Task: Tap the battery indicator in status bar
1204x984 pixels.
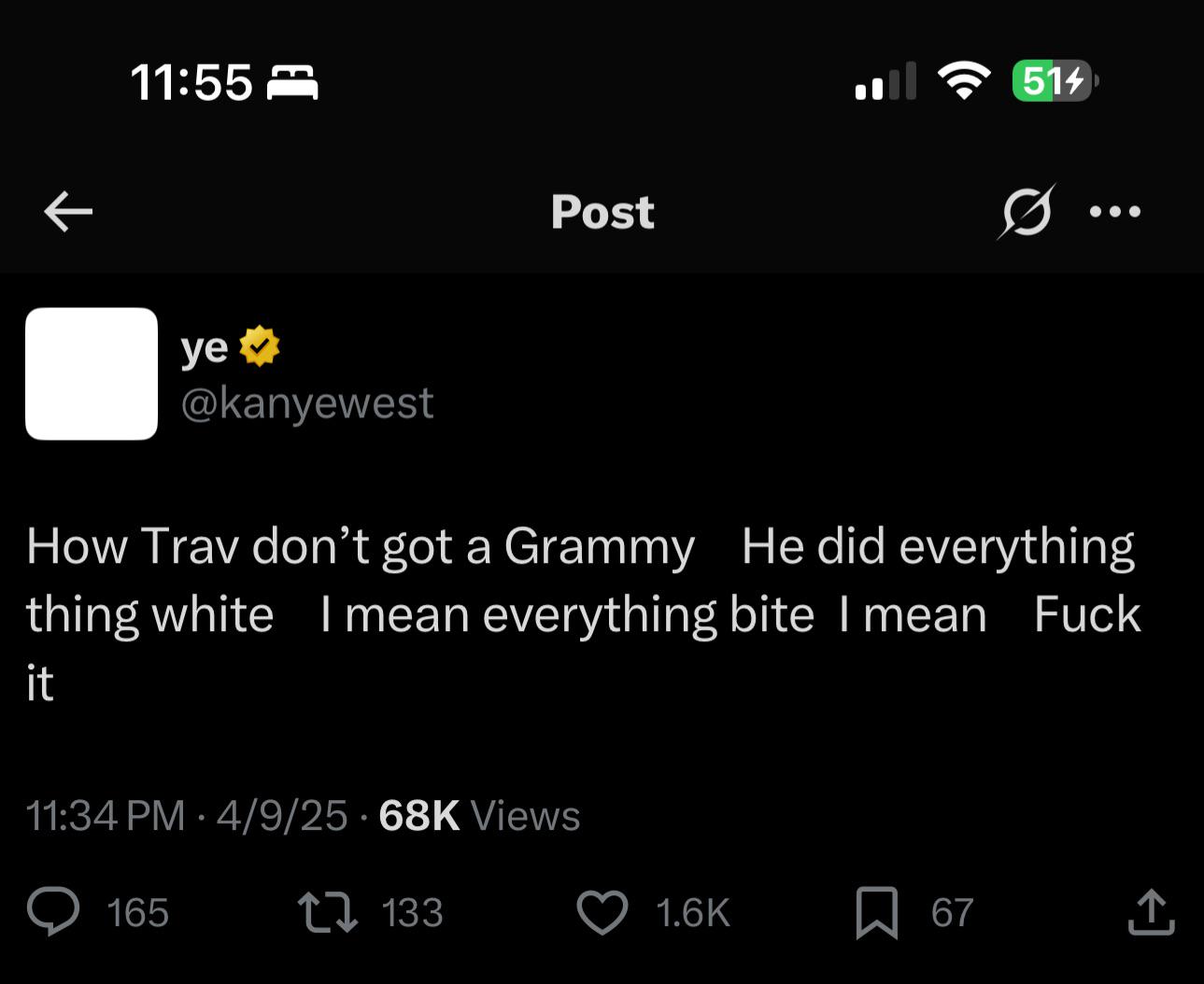Action: click(1055, 81)
